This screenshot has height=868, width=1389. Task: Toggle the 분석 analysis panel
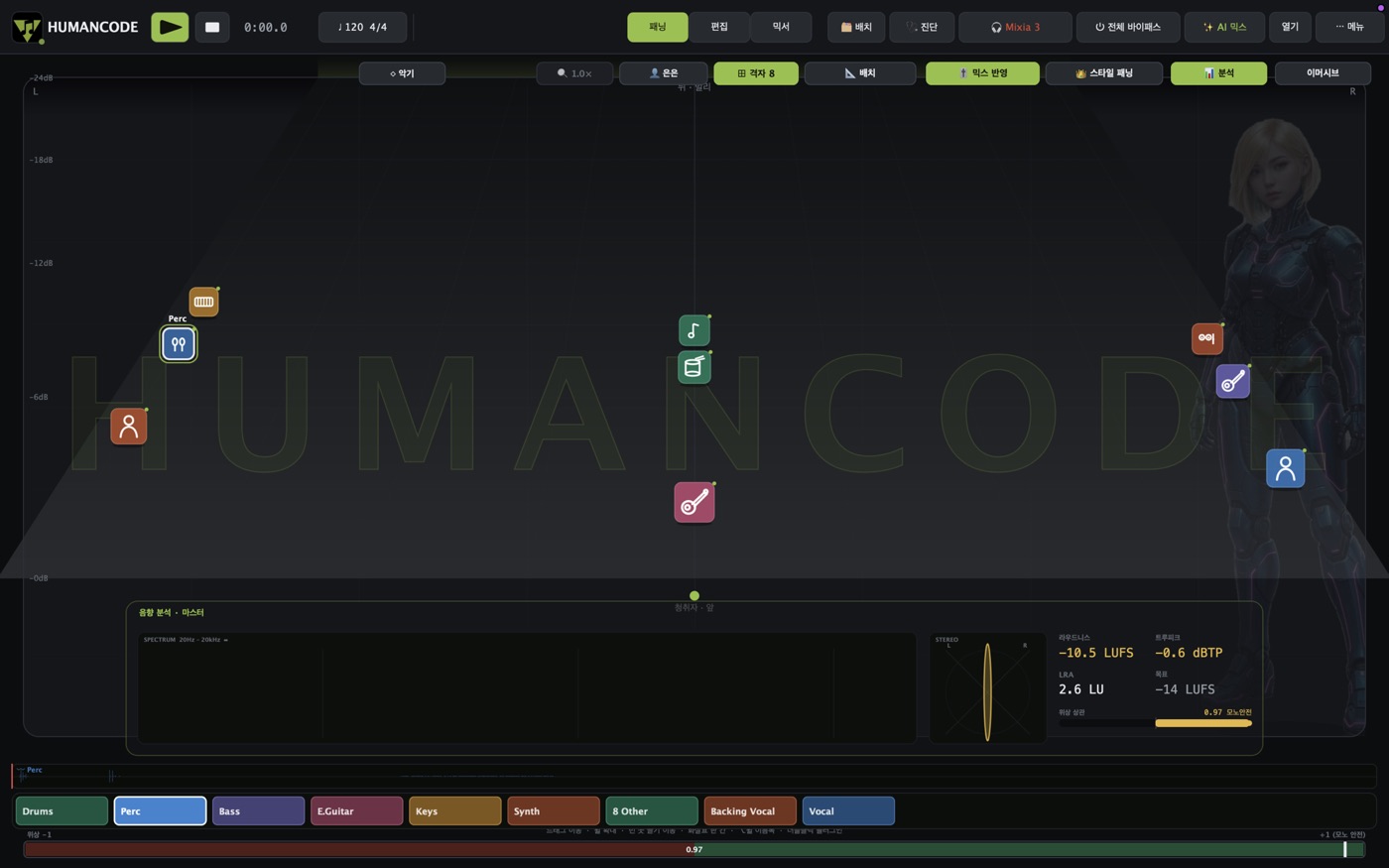(x=1218, y=73)
